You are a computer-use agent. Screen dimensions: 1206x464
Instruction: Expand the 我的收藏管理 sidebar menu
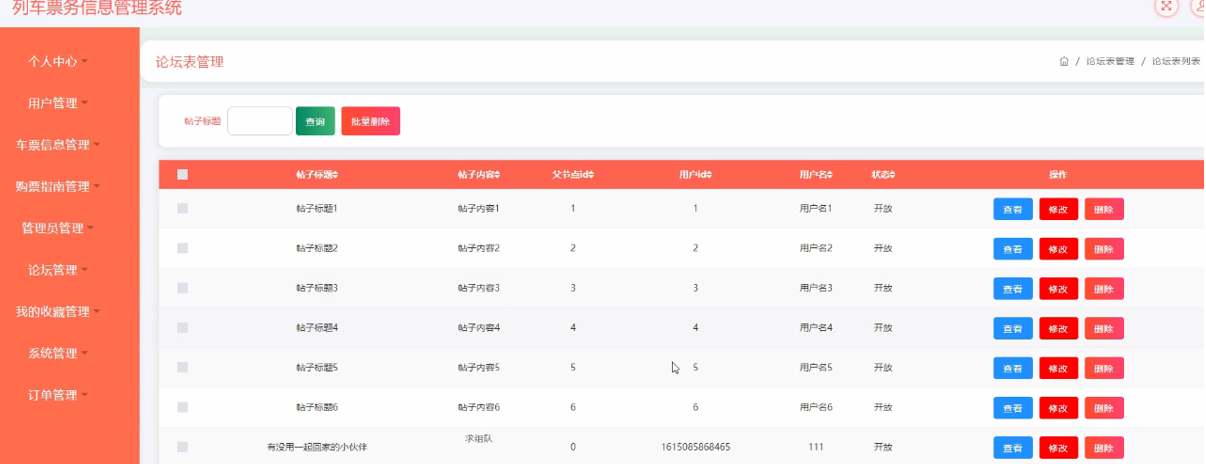[x=59, y=312]
